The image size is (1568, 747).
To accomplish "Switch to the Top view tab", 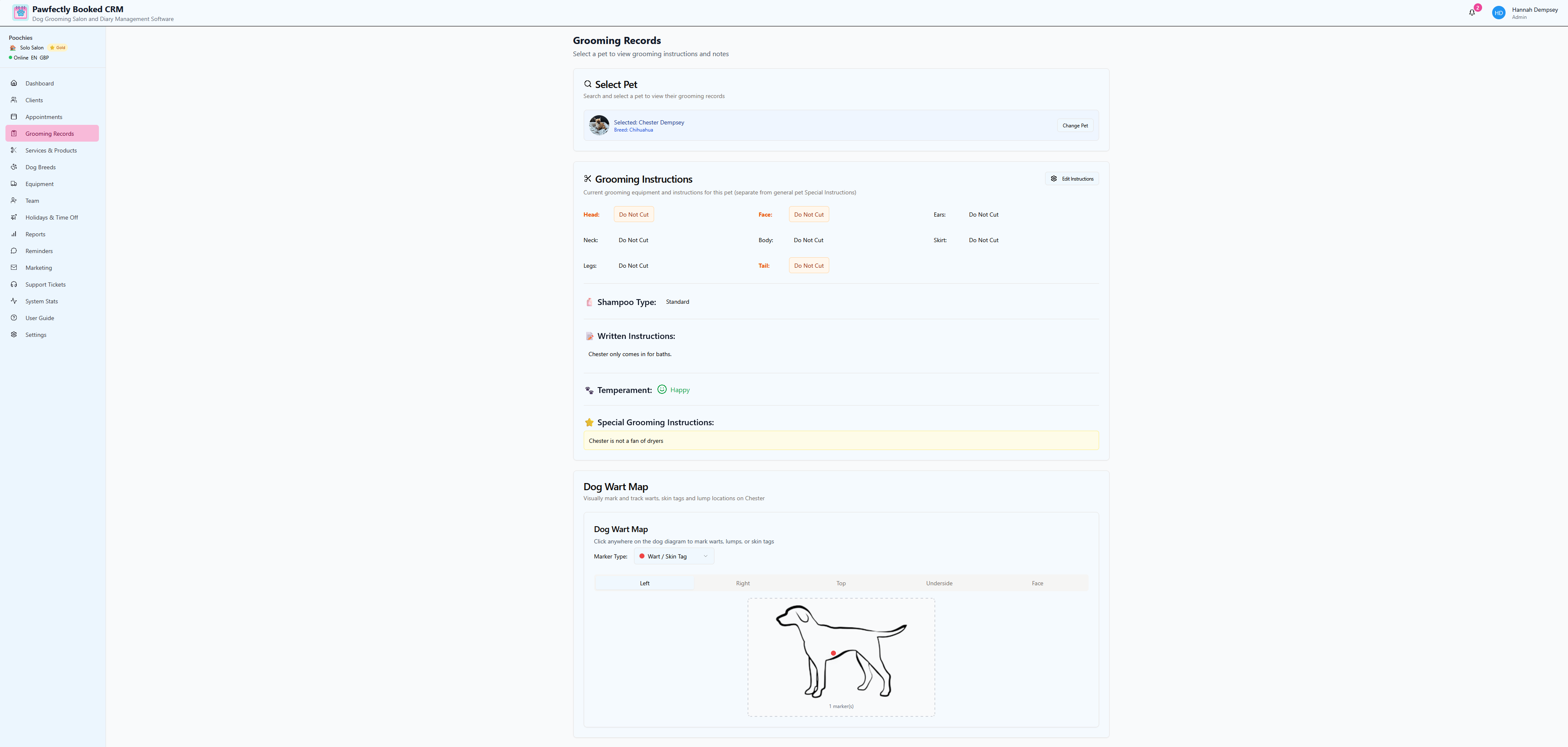I will tap(841, 583).
